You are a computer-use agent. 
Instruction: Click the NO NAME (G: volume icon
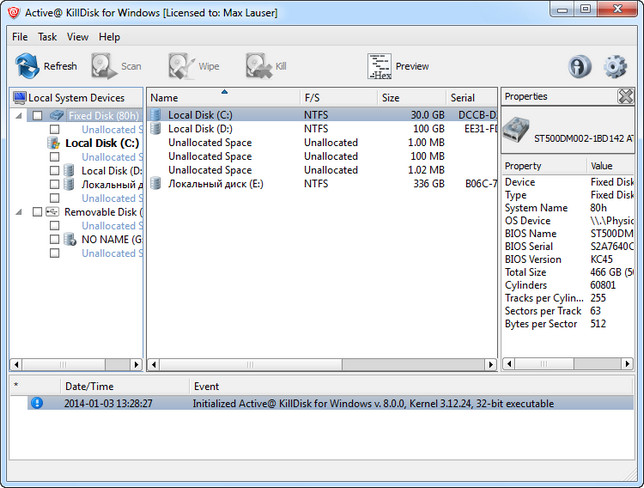click(70, 239)
